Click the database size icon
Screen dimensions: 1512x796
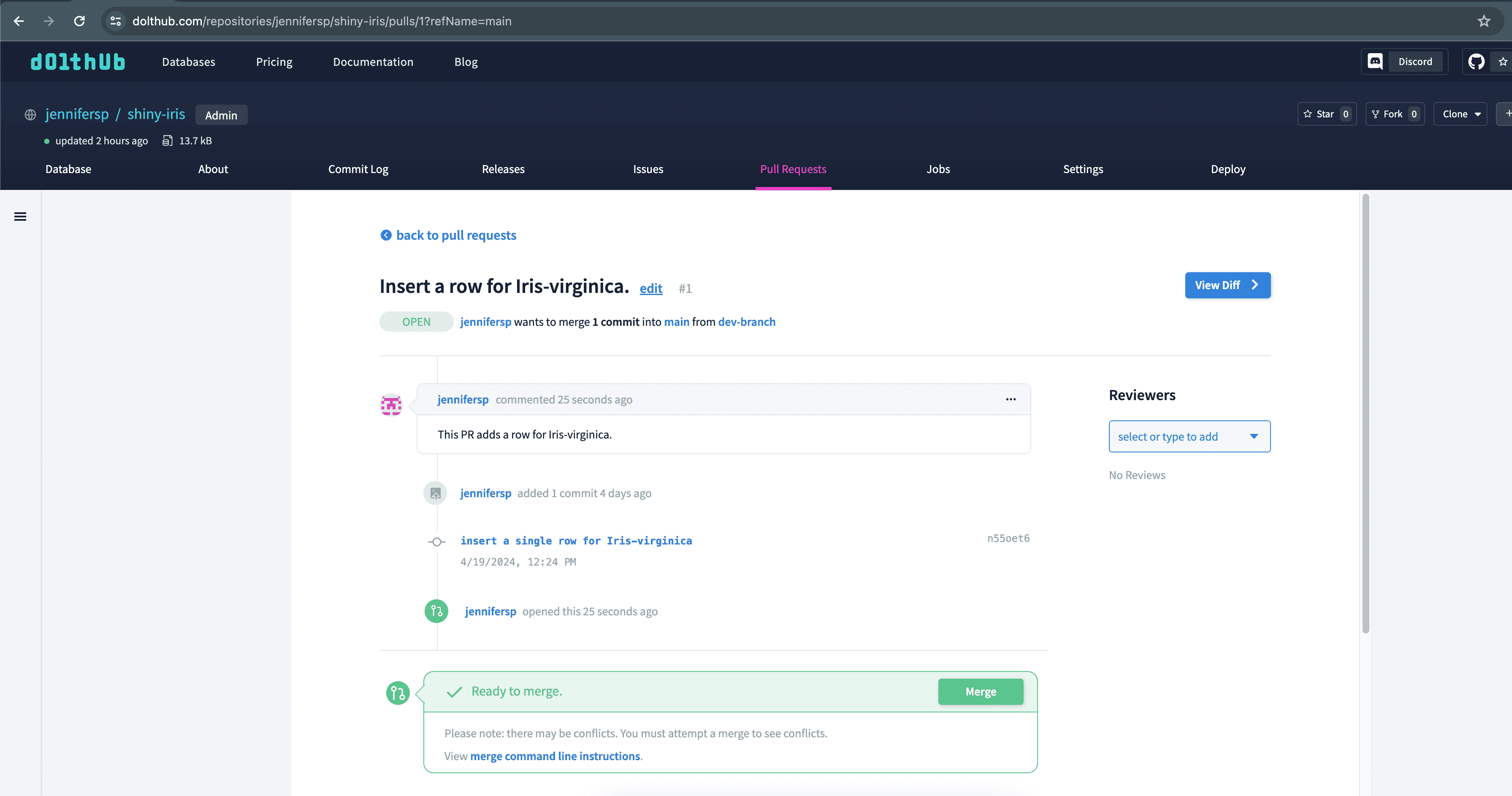167,141
